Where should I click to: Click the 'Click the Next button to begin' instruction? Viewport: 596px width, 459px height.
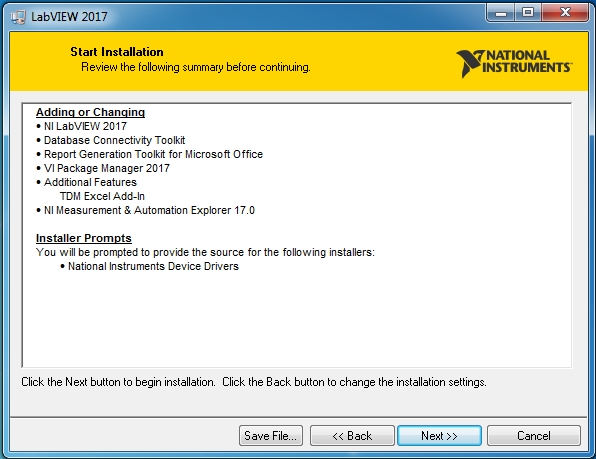(254, 382)
